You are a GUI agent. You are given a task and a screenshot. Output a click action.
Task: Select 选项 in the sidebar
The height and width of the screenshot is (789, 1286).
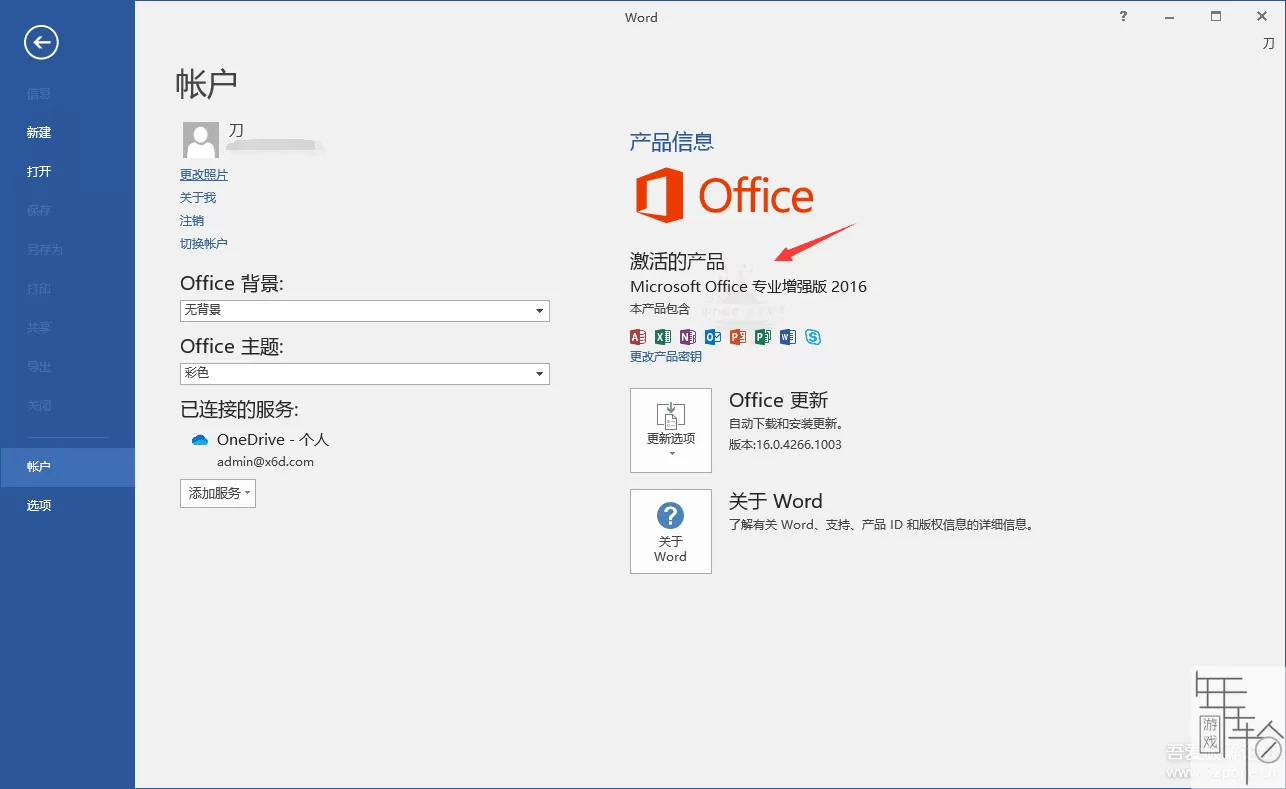tap(67, 506)
